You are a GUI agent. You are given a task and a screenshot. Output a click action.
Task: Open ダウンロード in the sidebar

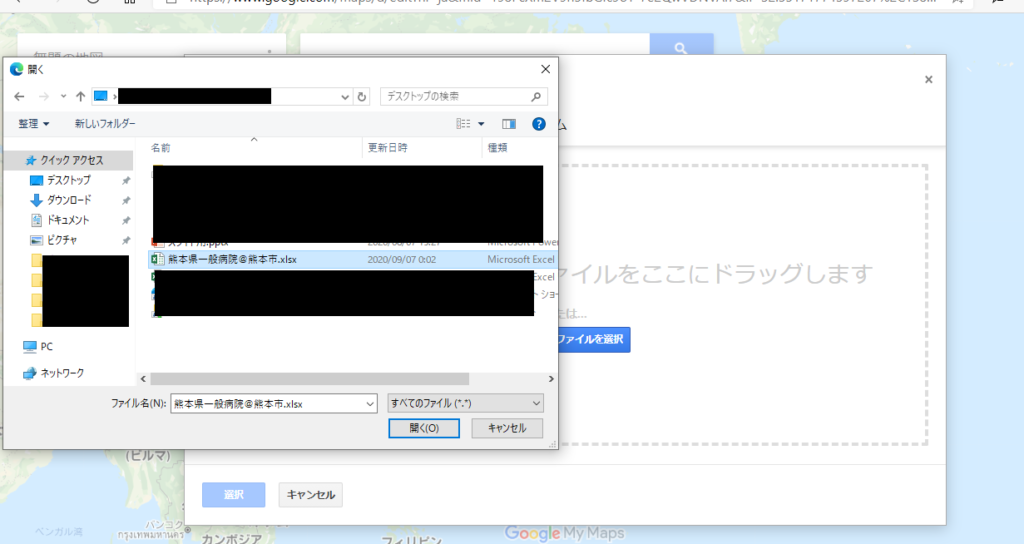pyautogui.click(x=68, y=200)
